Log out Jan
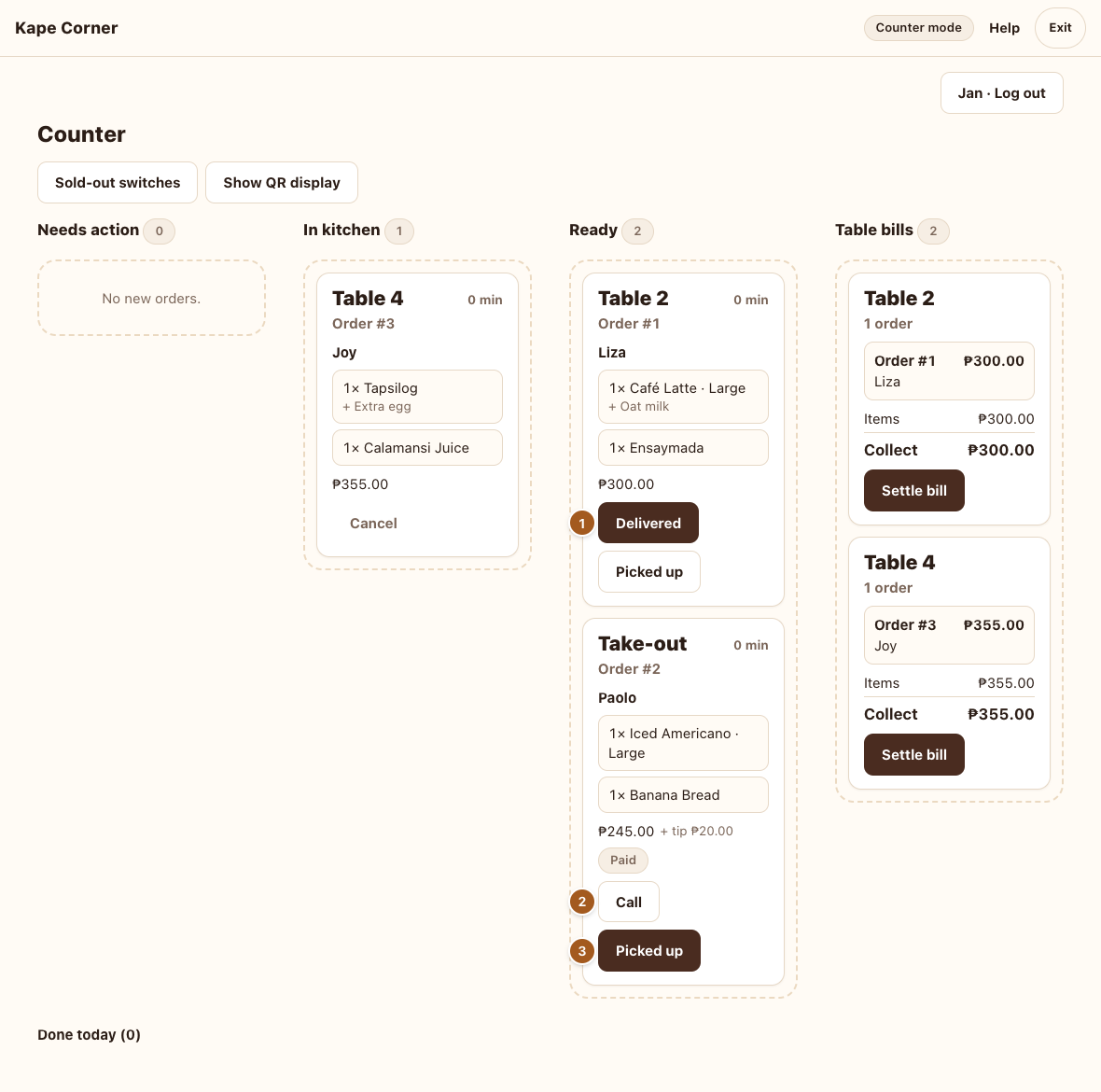Image resolution: width=1101 pixels, height=1092 pixels. point(1001,92)
